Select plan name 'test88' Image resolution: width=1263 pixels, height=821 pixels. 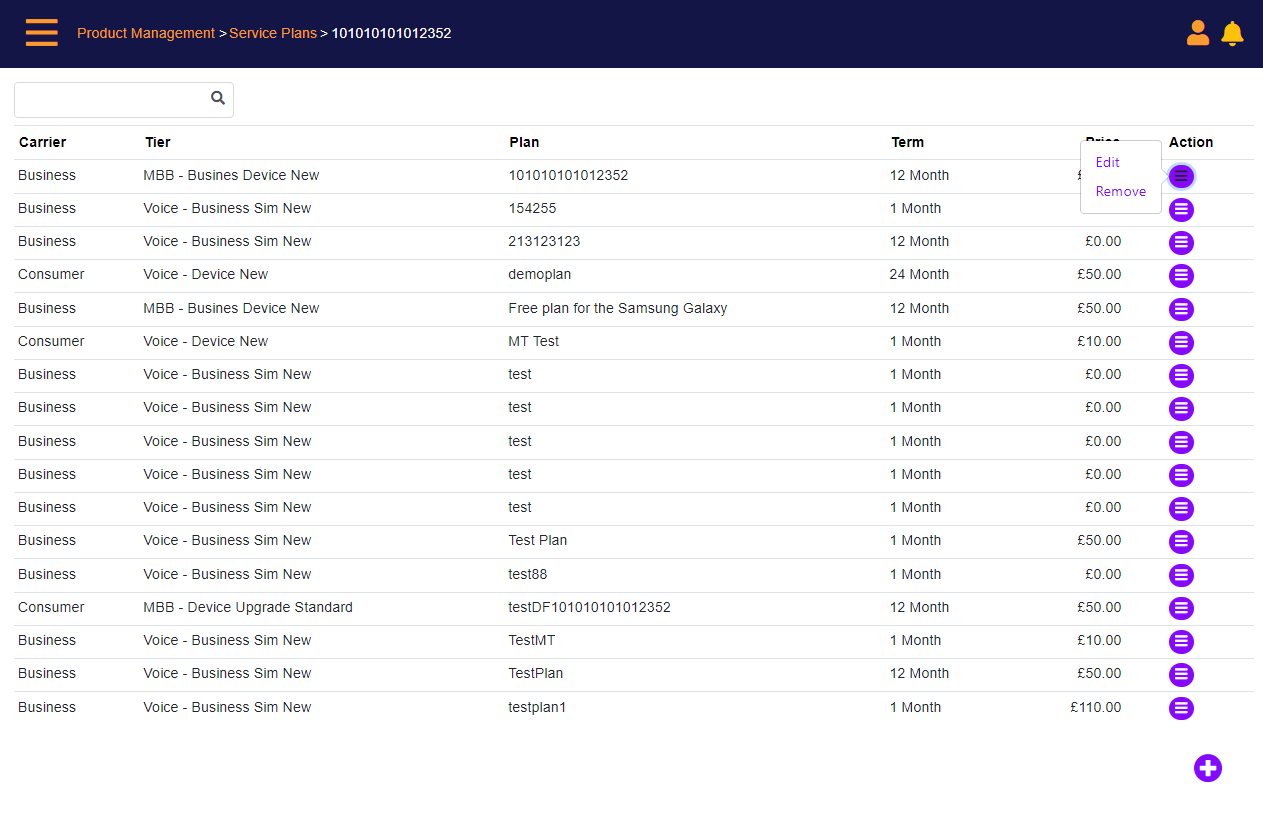click(x=528, y=574)
